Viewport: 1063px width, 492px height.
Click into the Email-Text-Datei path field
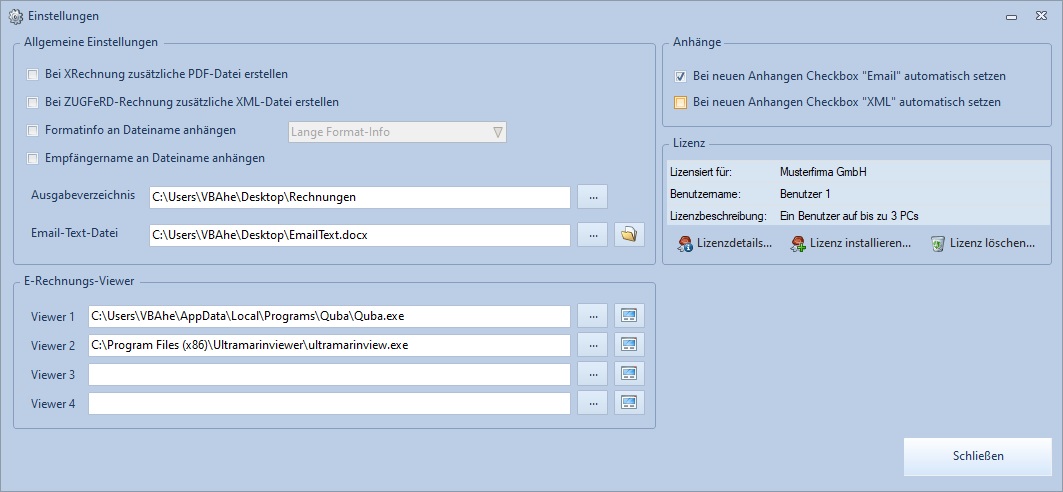360,235
